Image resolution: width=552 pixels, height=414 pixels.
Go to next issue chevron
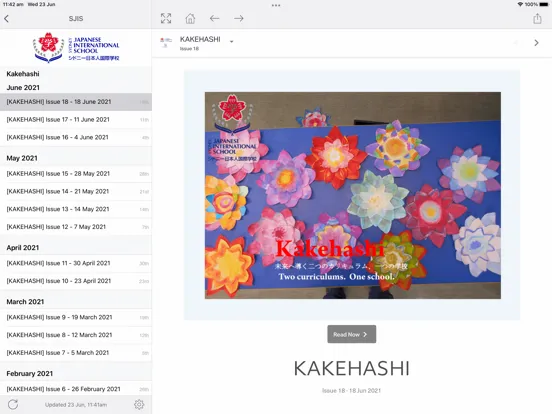(x=536, y=43)
